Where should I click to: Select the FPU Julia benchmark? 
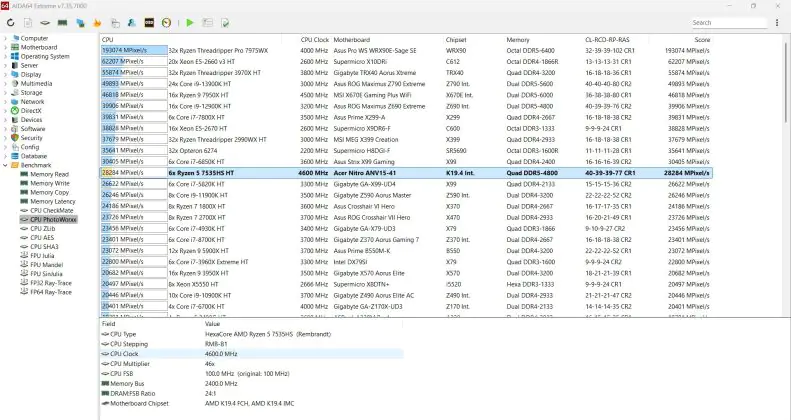point(42,256)
